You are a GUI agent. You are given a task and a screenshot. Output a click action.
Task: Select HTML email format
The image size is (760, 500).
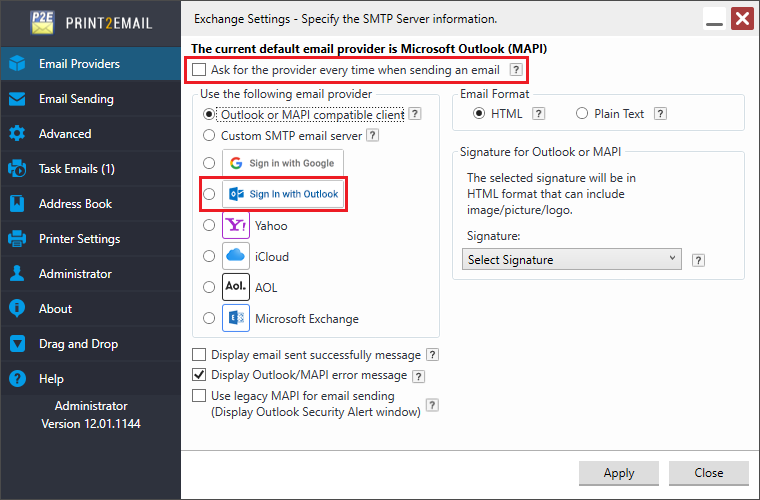[x=479, y=113]
